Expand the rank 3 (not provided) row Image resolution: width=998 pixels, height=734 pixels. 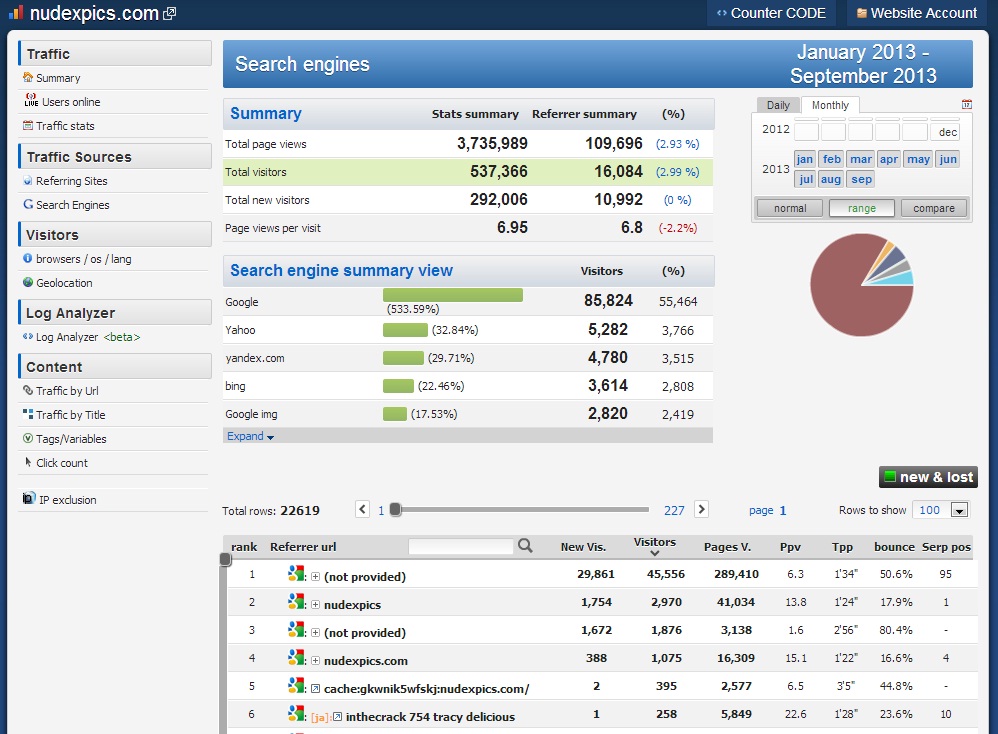click(x=315, y=633)
